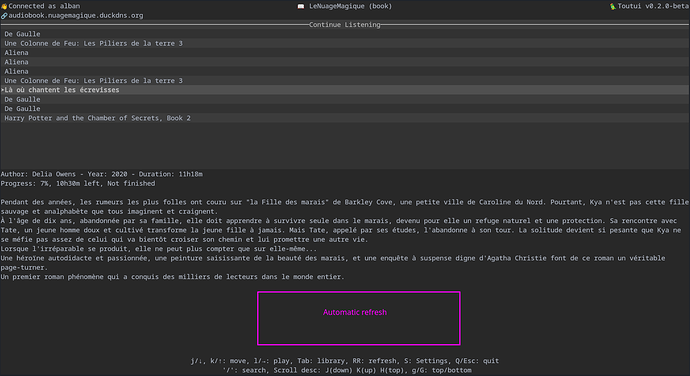The width and height of the screenshot is (690, 376).
Task: Select the De Gaulle row just below Là où chantent
Action: [x=345, y=100]
